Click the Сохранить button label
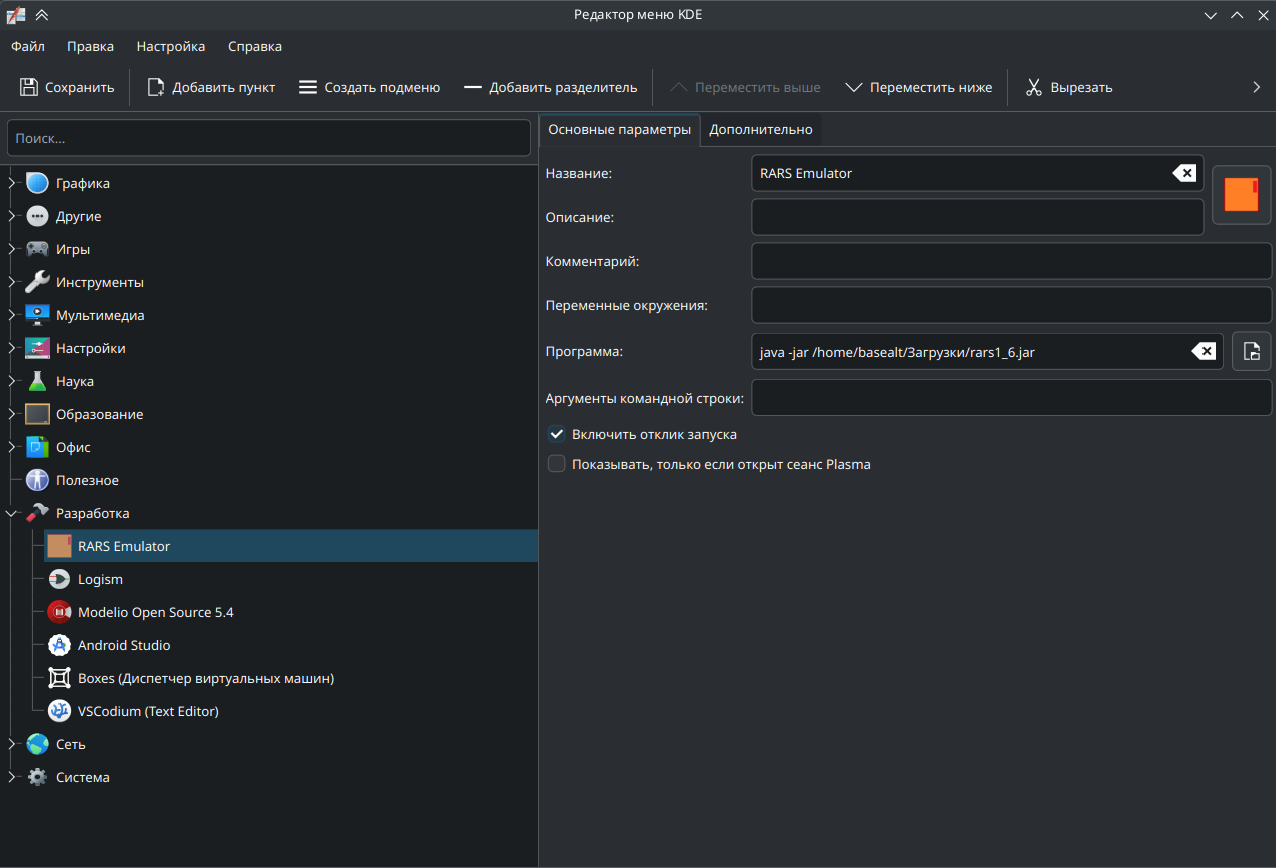 pyautogui.click(x=80, y=87)
